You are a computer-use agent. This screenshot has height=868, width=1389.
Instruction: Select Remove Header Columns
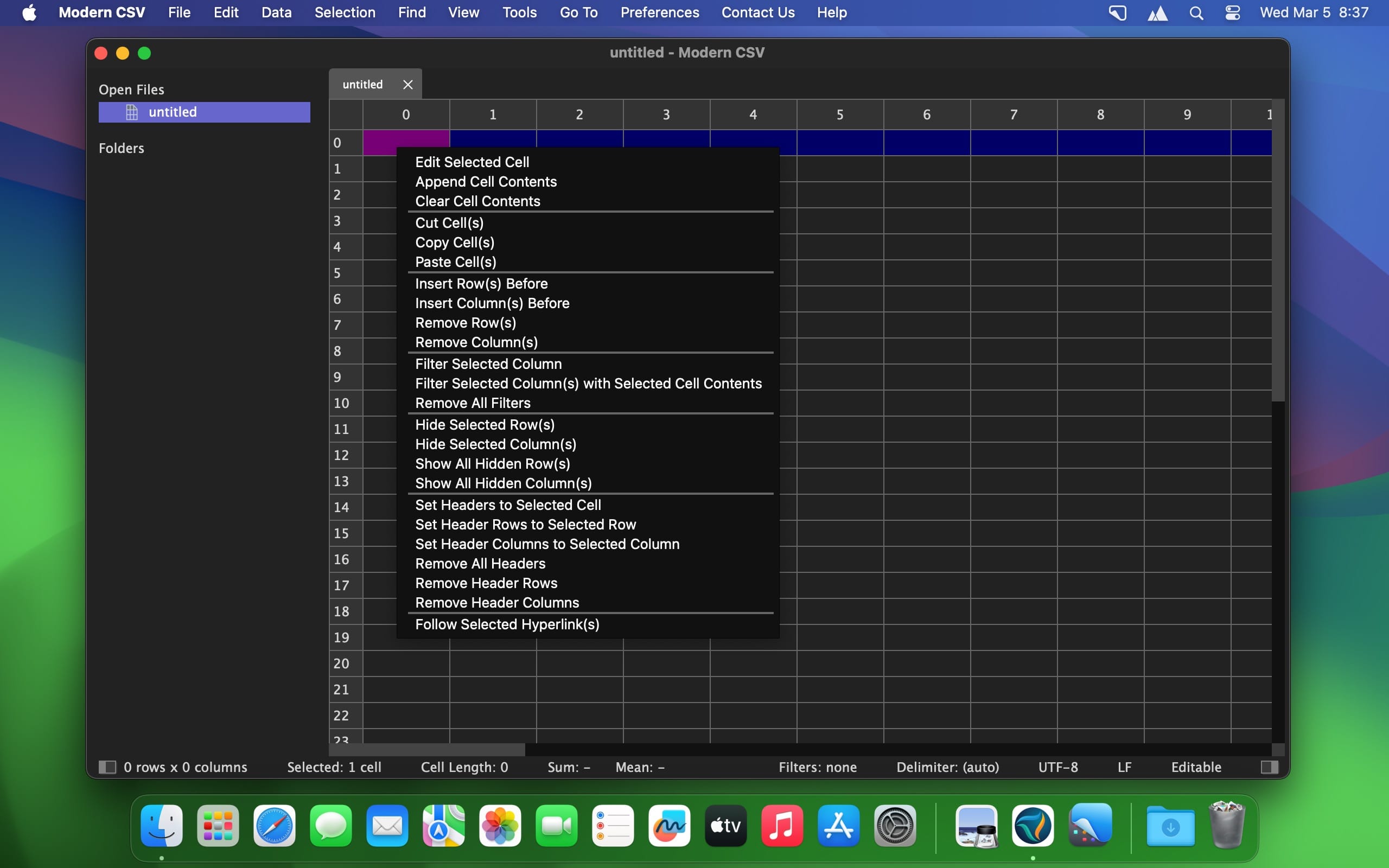[497, 603]
